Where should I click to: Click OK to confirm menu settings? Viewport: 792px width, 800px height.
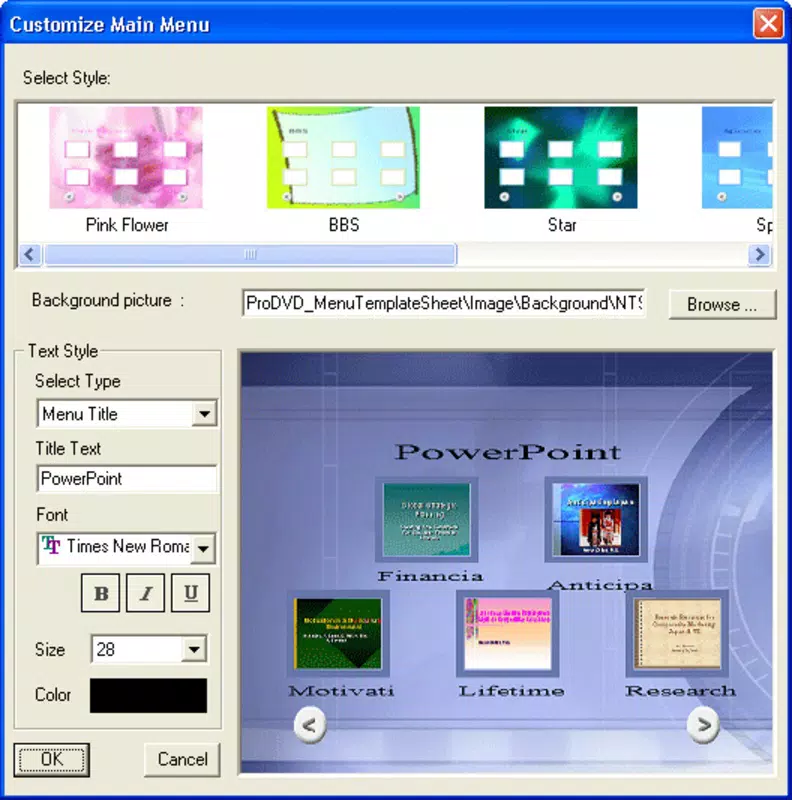[x=52, y=760]
